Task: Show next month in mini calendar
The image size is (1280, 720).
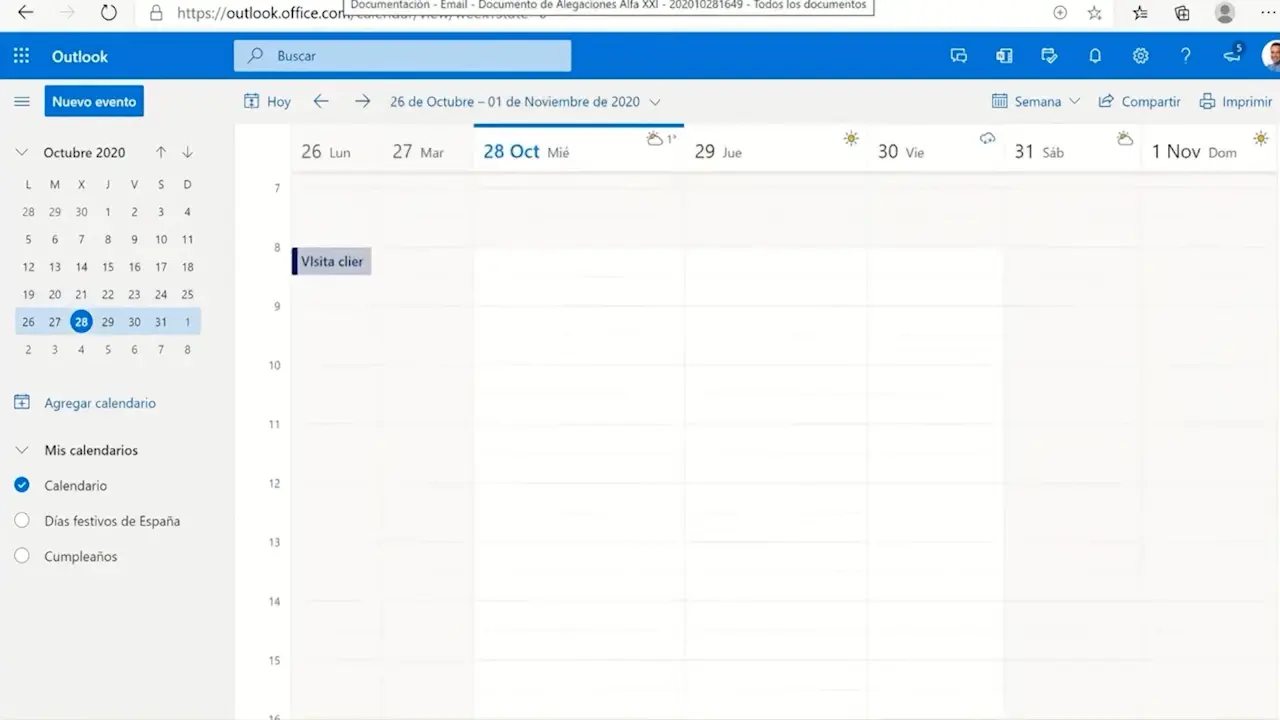Action: coord(187,152)
